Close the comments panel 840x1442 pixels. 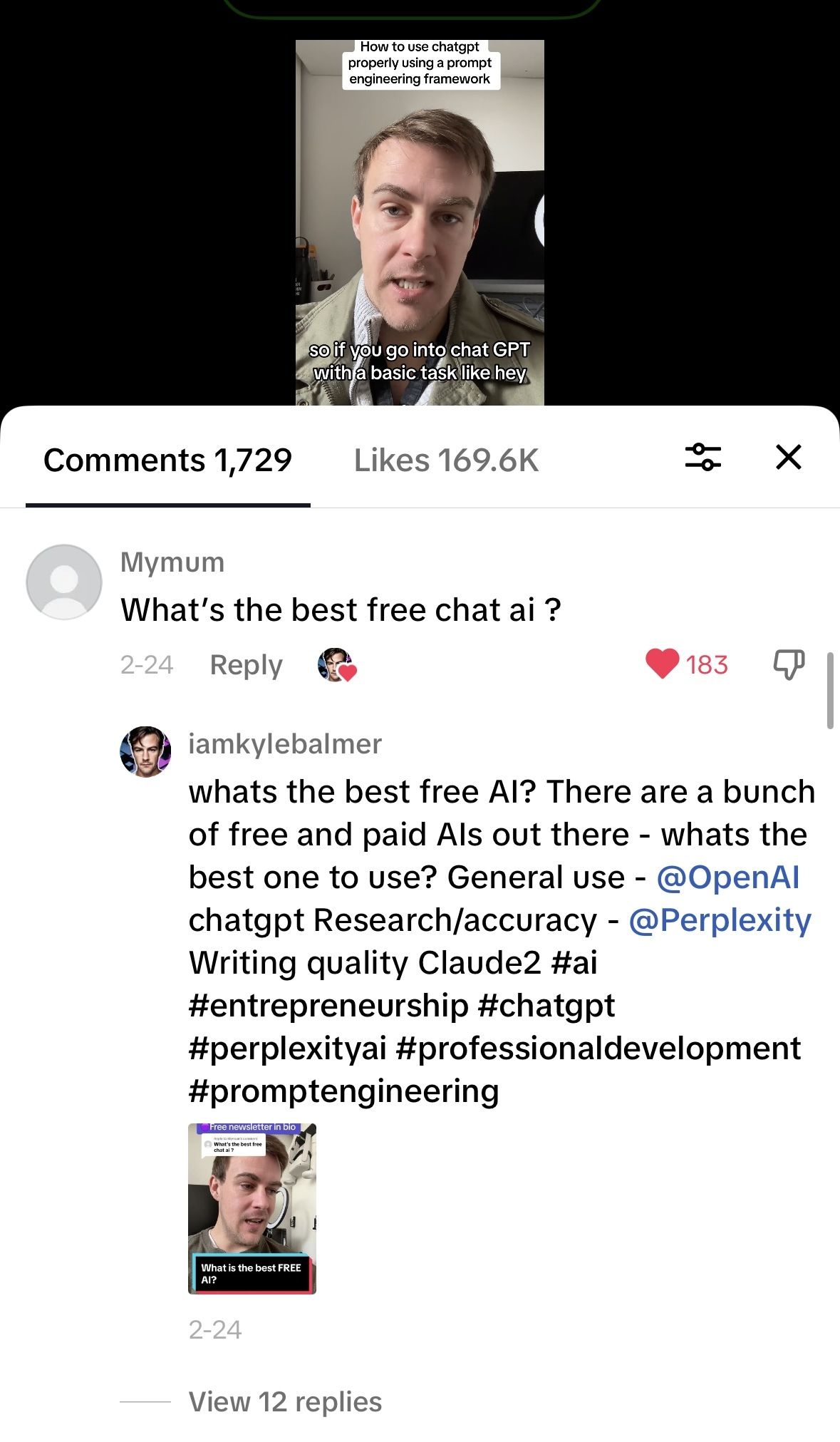pyautogui.click(x=788, y=457)
